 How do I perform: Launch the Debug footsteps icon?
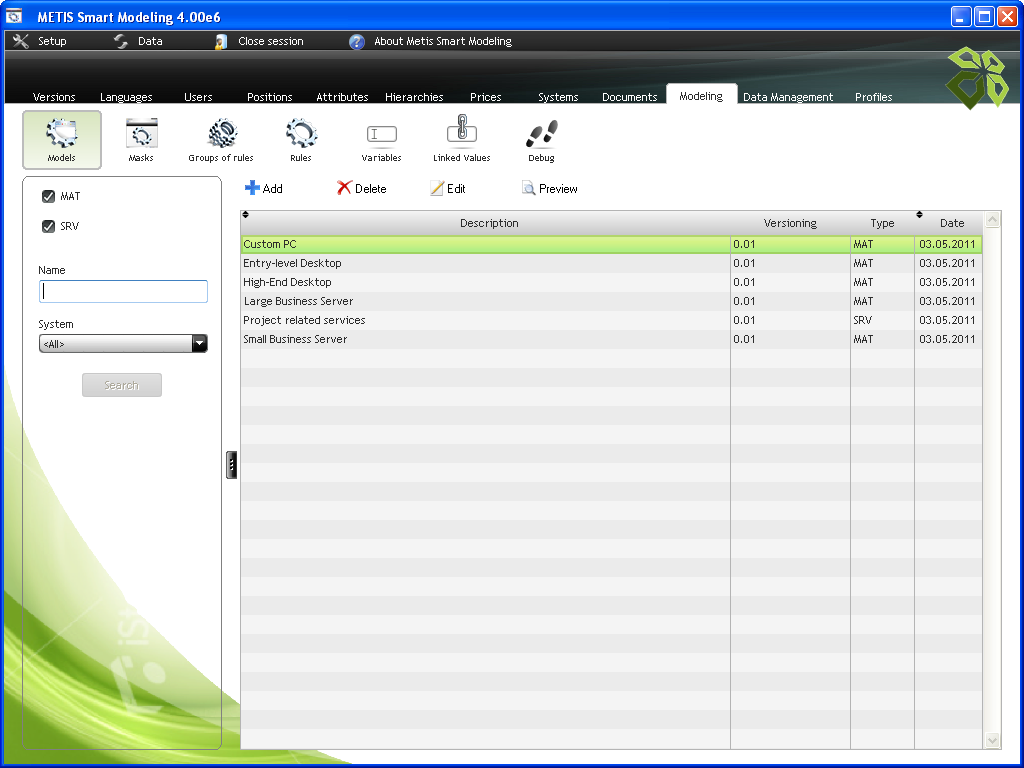541,134
